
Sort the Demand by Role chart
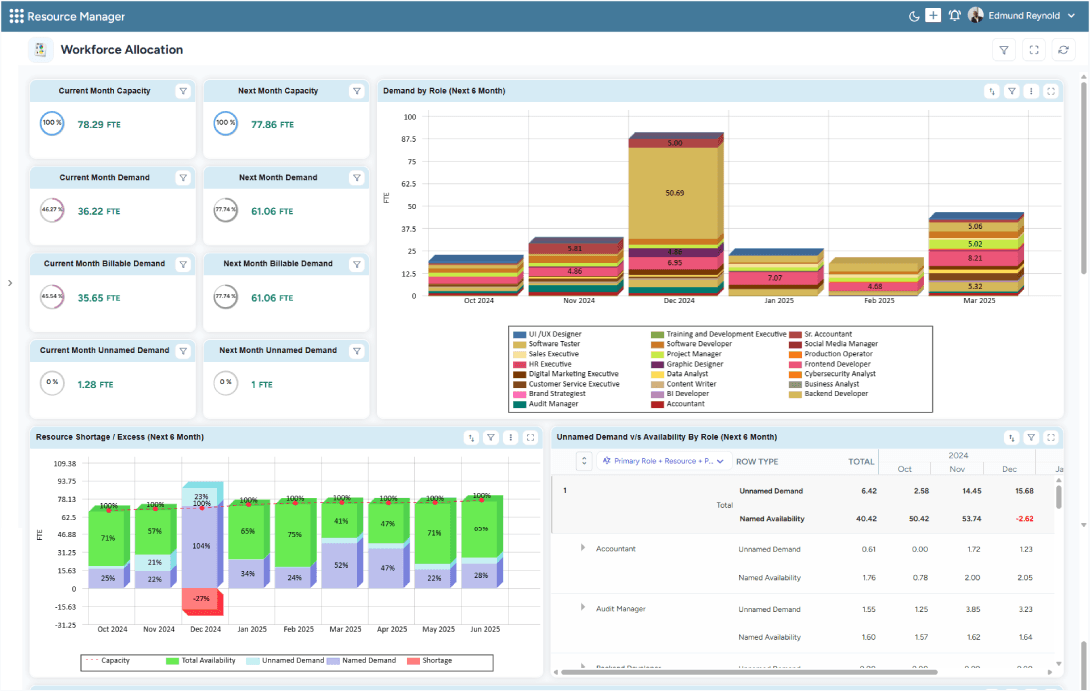pos(992,91)
